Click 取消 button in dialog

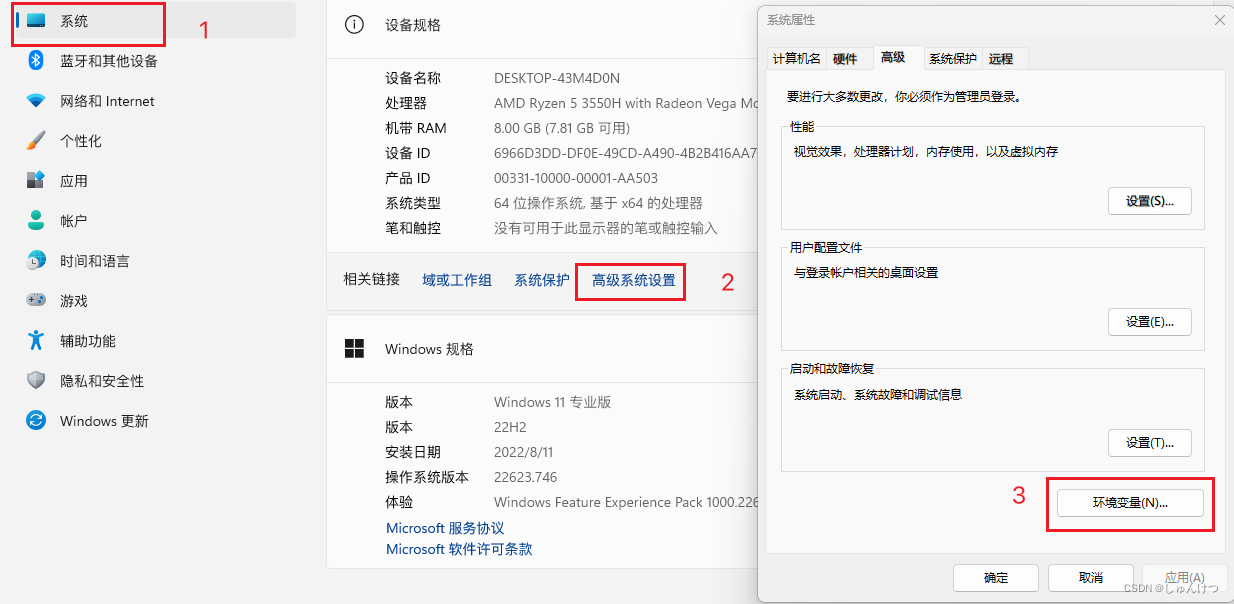tap(1090, 578)
